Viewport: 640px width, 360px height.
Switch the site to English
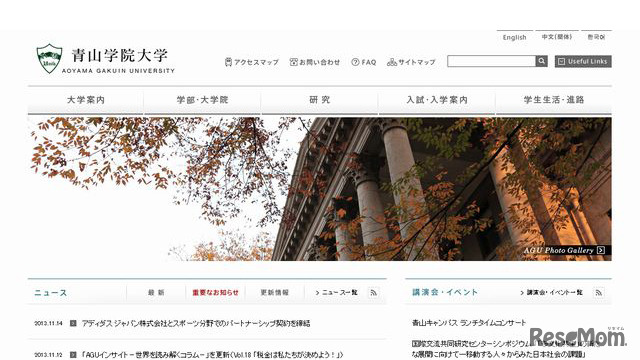pyautogui.click(x=514, y=37)
